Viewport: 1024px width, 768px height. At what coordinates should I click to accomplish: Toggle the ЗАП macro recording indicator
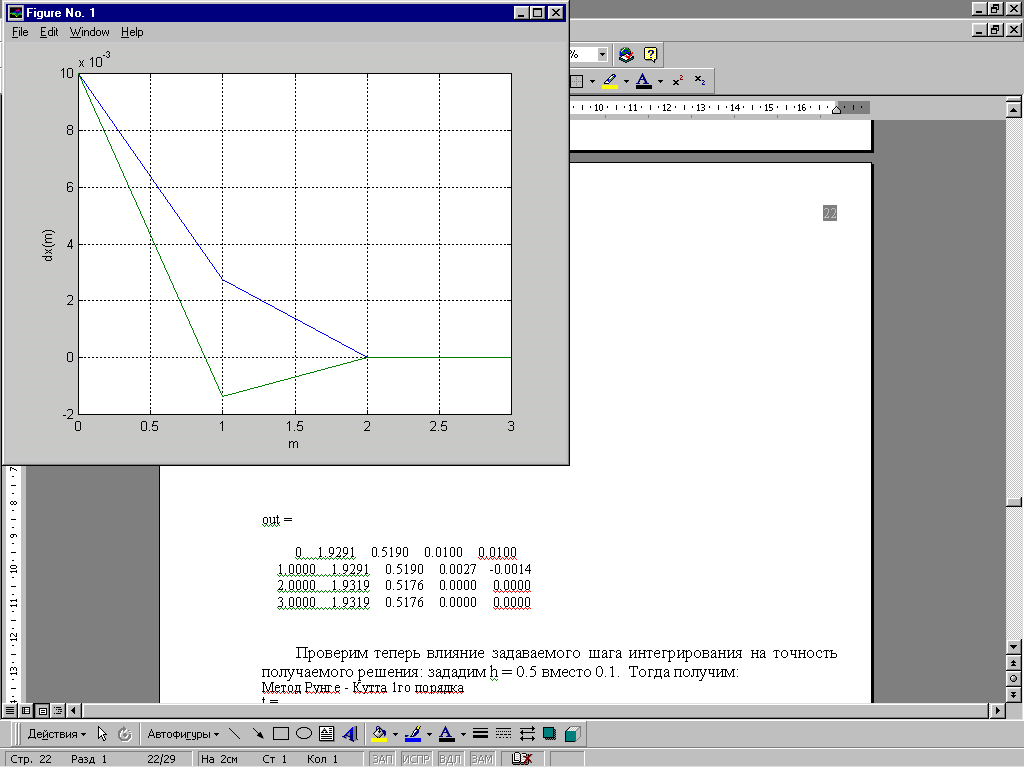tap(382, 759)
